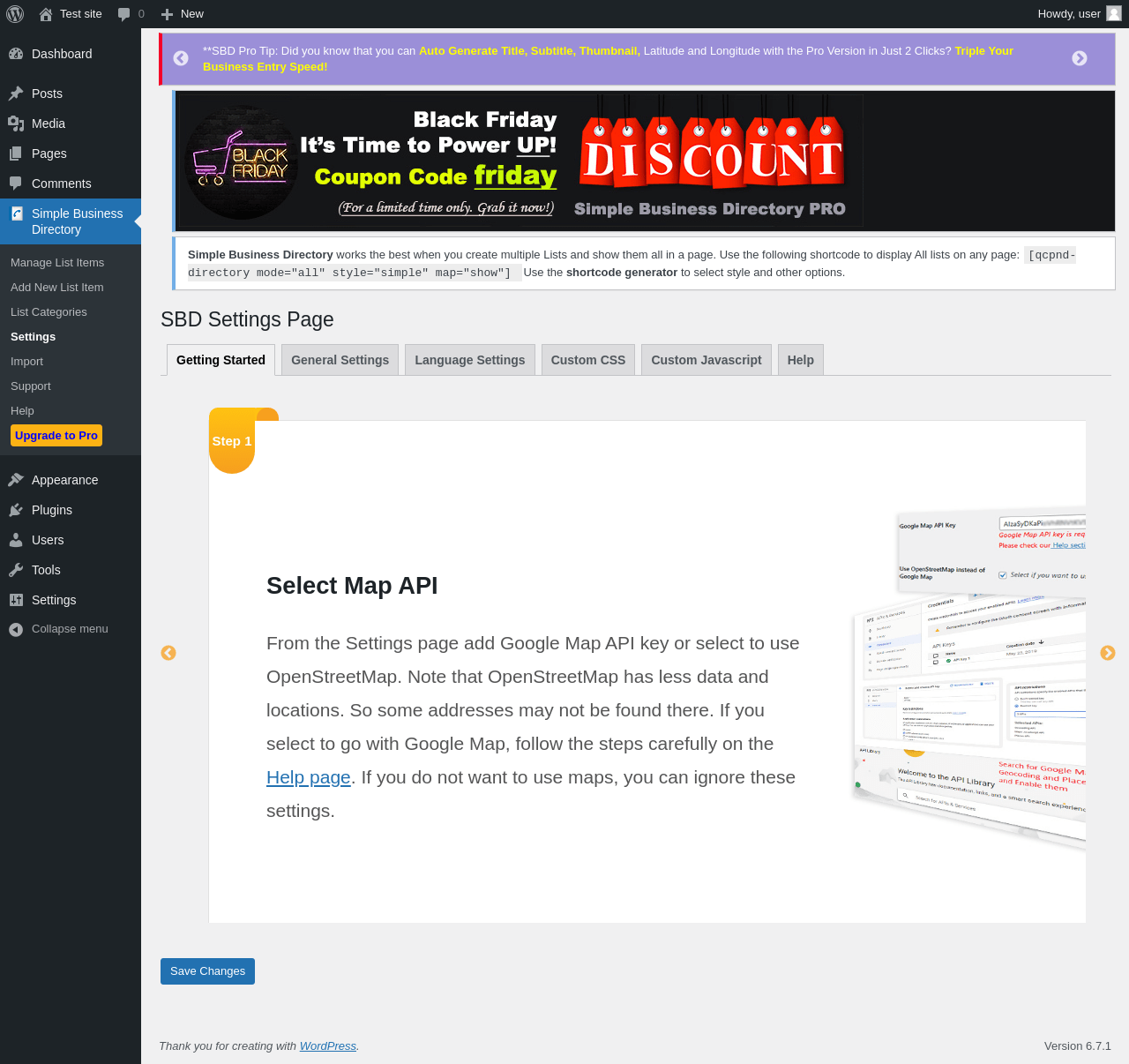Viewport: 1129px width, 1064px height.
Task: Open Add New List Item submenu
Action: coord(57,288)
